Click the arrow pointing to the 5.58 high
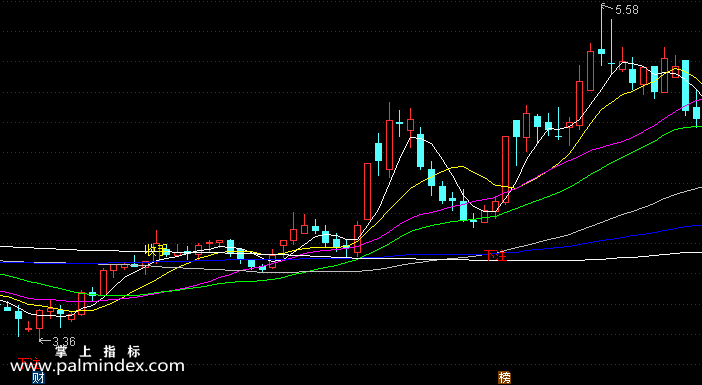Screen dimensions: 702x385 [608, 8]
